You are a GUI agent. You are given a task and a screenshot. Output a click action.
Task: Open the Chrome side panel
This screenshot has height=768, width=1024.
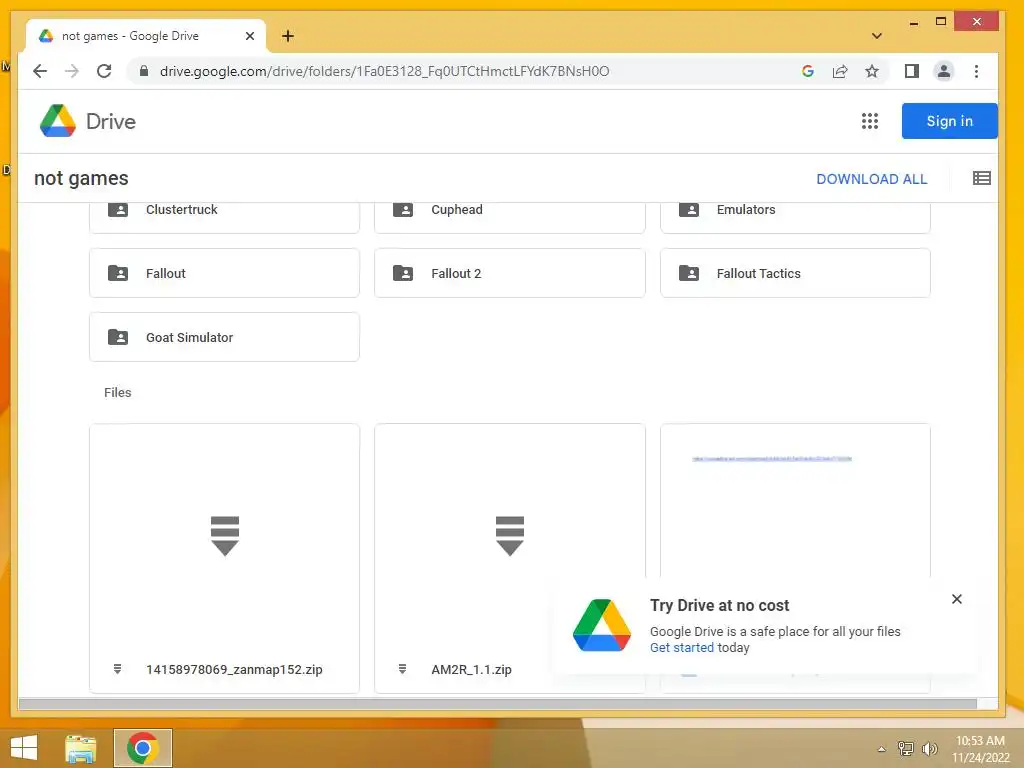[912, 71]
